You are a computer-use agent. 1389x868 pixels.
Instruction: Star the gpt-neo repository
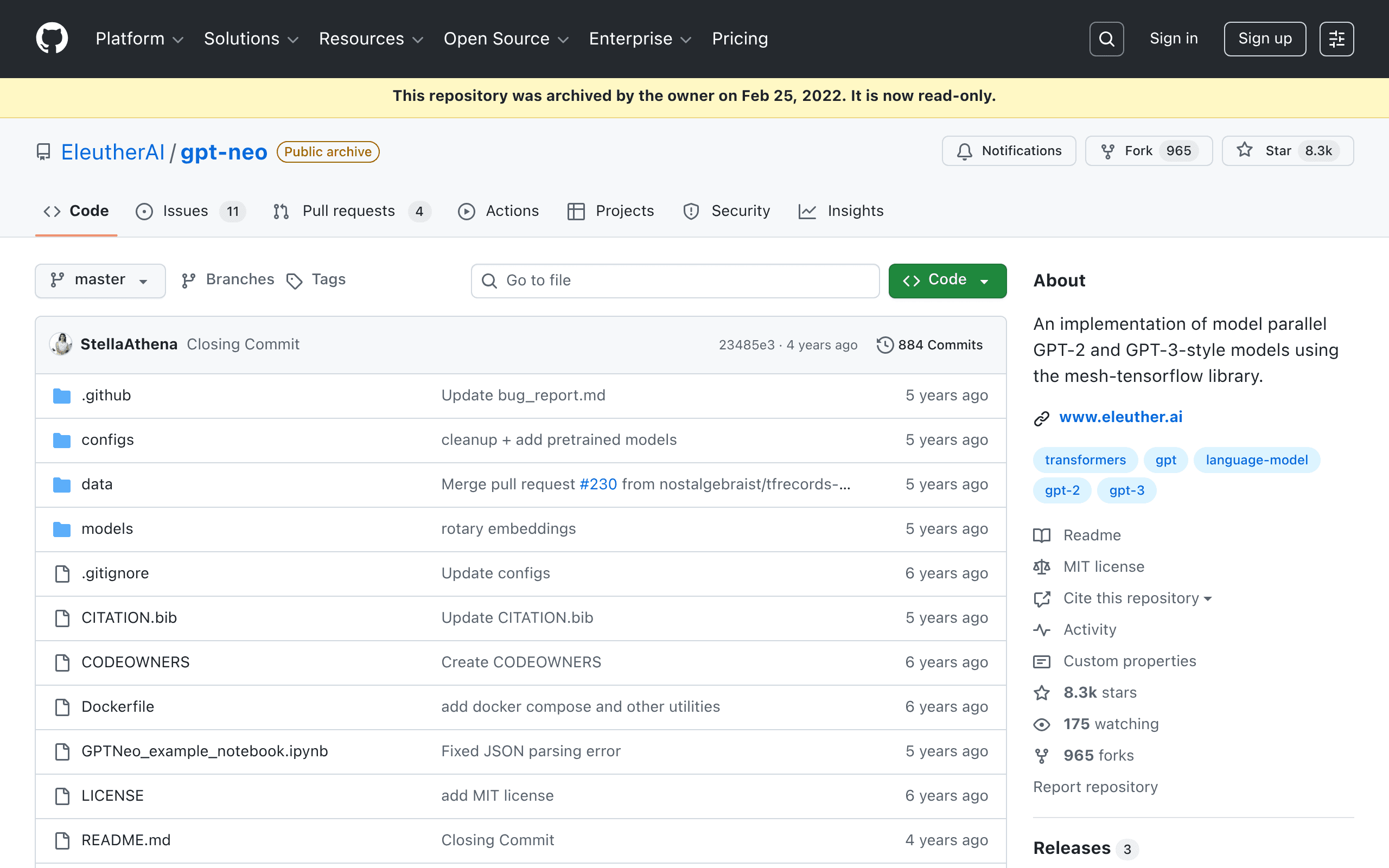(1288, 151)
